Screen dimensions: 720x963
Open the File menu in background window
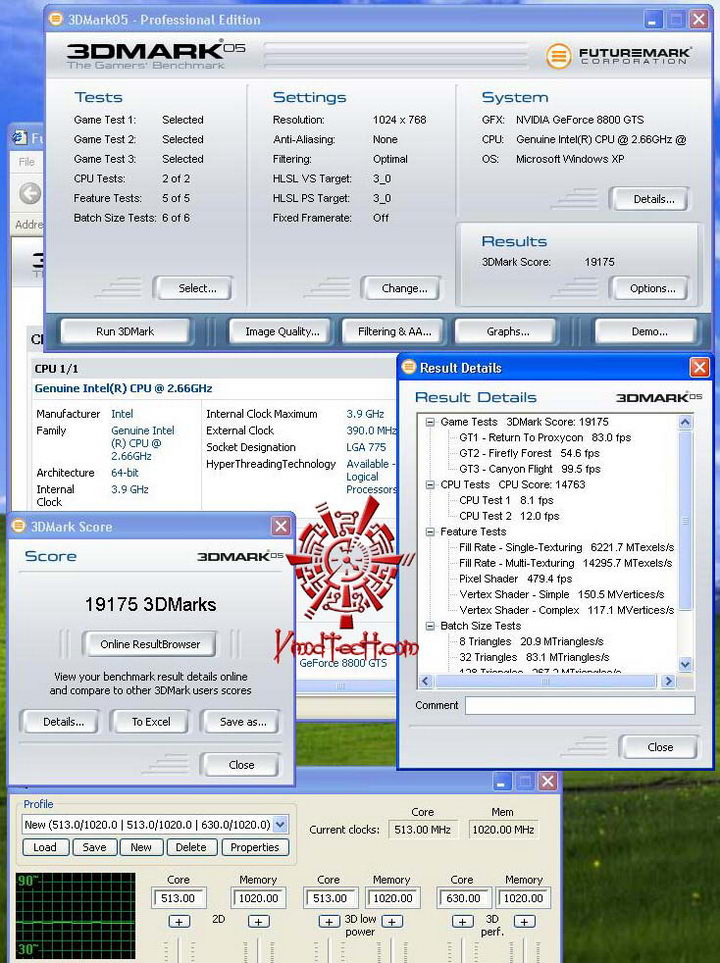(x=26, y=162)
